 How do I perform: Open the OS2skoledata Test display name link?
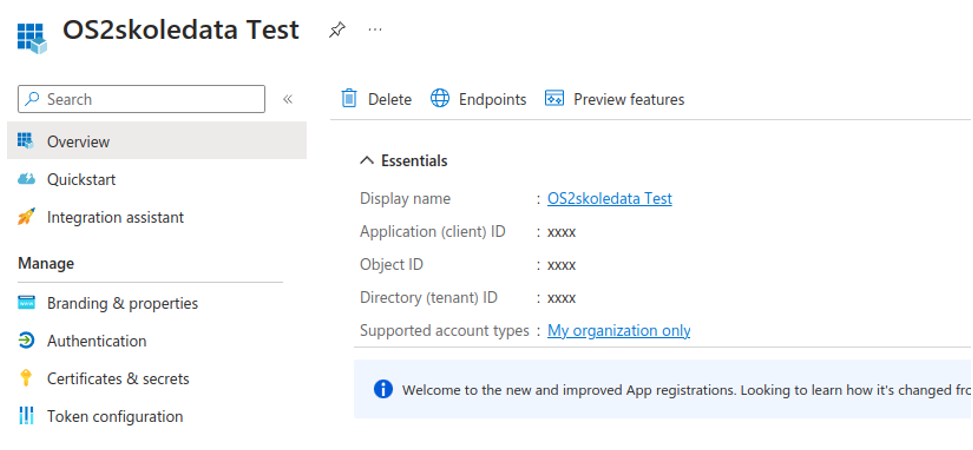609,199
